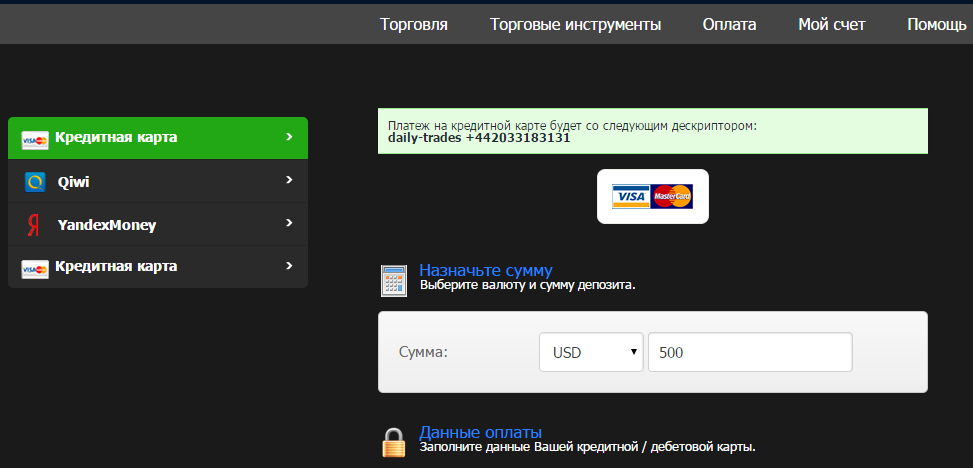The width and height of the screenshot is (973, 468).
Task: Click the red Yandex Я icon
Action: tap(34, 226)
